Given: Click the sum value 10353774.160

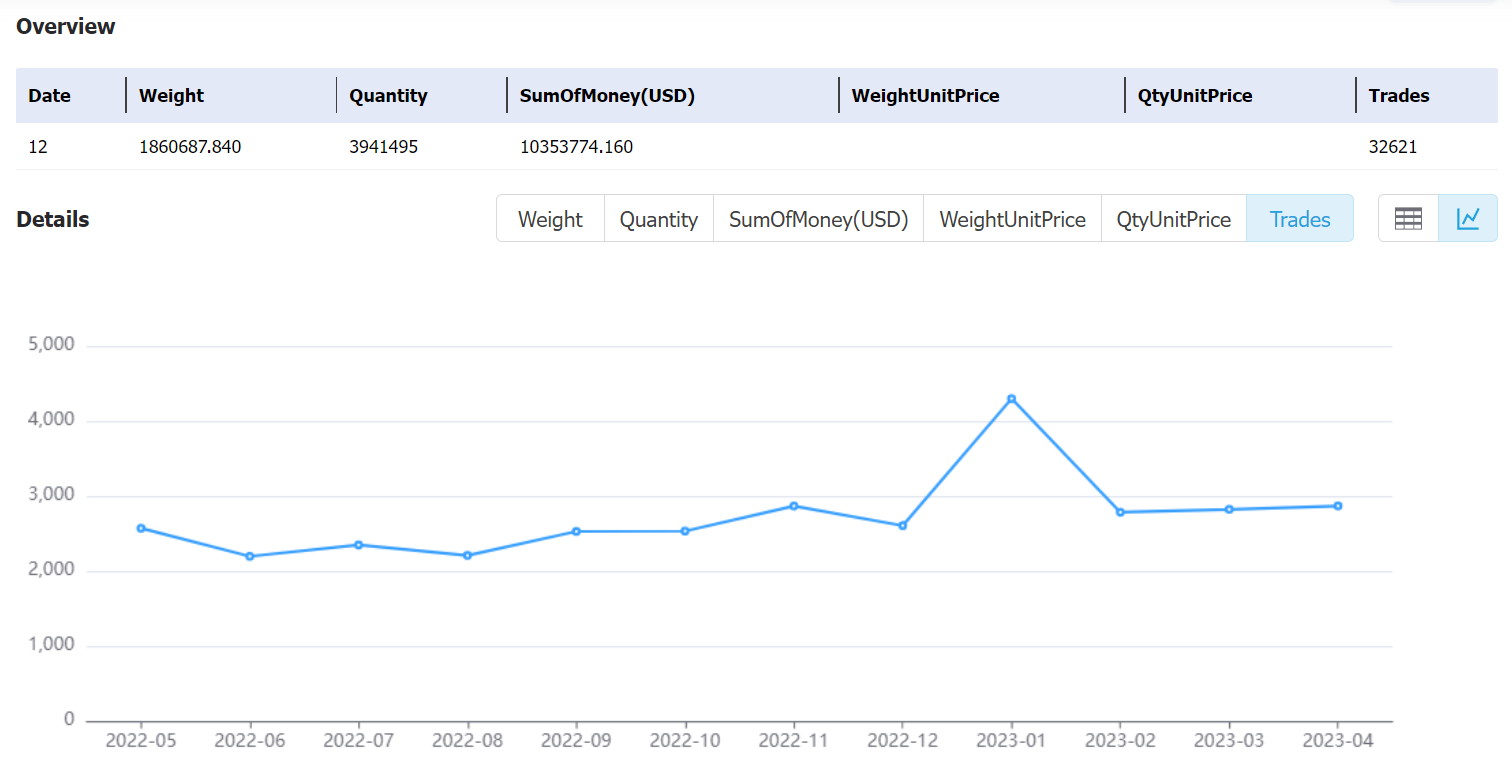Looking at the screenshot, I should point(576,147).
